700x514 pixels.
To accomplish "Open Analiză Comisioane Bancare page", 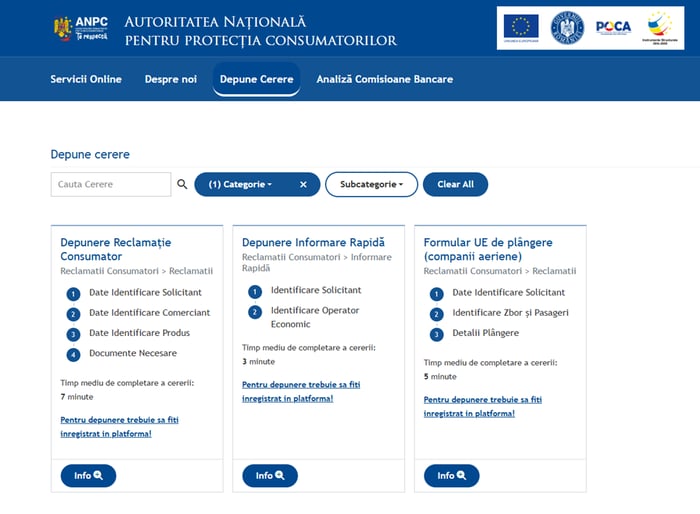I will (x=385, y=79).
